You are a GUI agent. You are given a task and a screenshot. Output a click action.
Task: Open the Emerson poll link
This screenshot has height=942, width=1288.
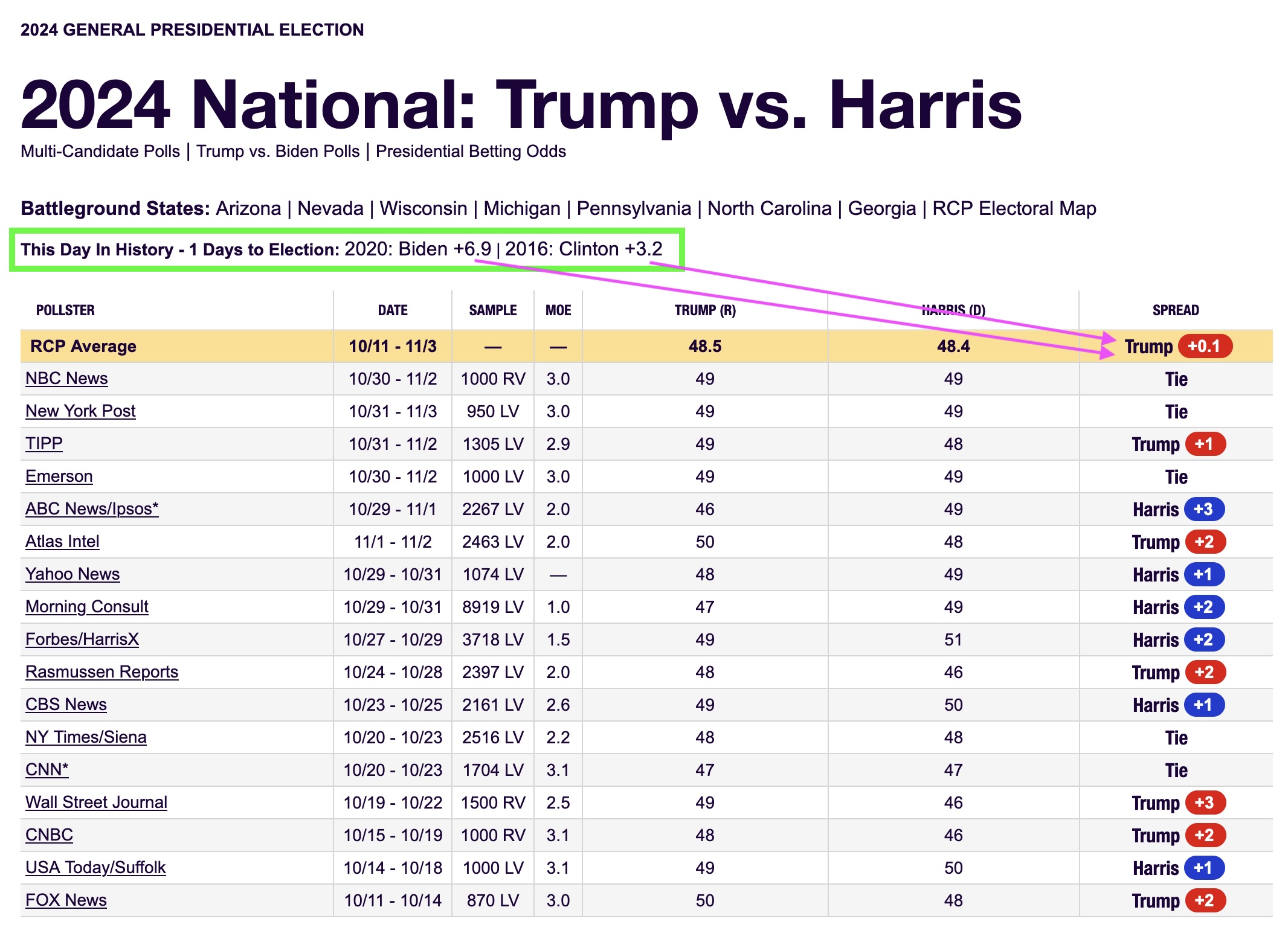(59, 476)
